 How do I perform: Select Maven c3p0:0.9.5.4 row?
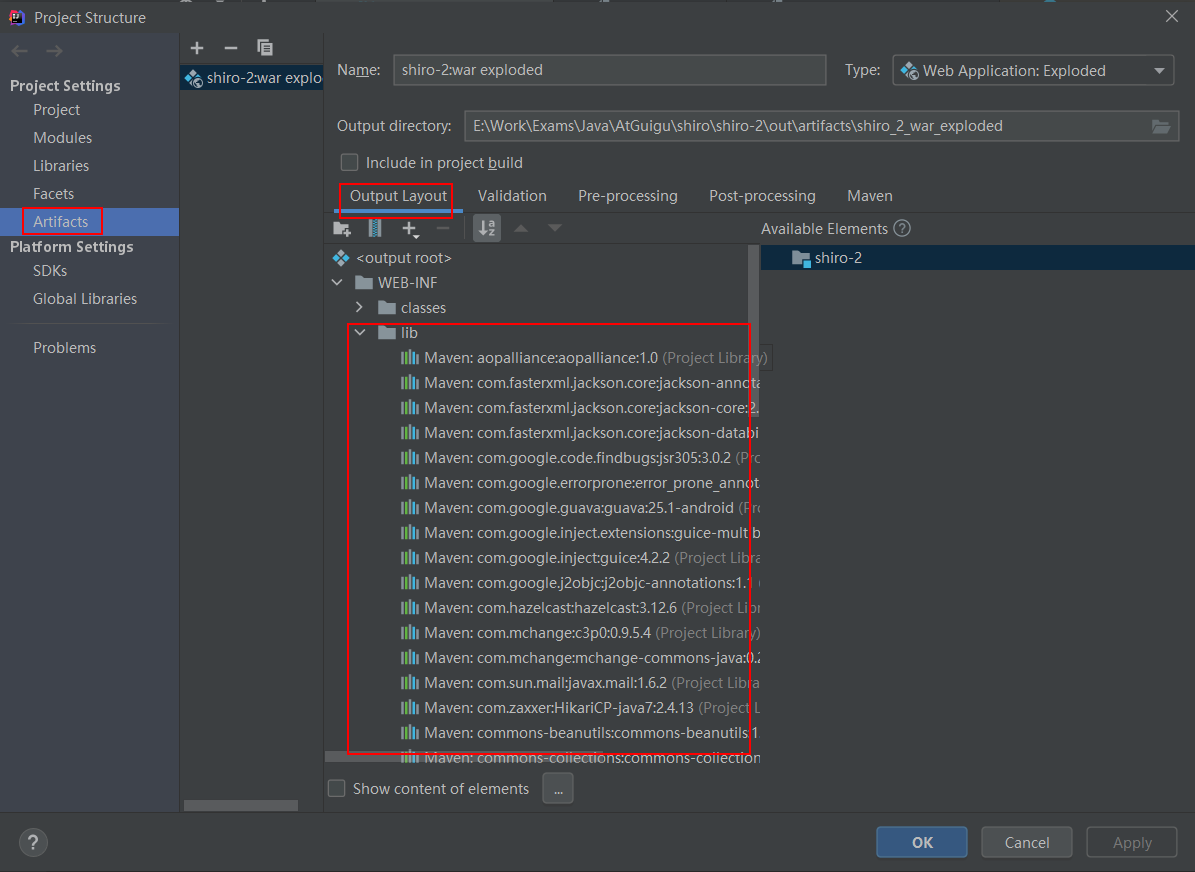pyautogui.click(x=579, y=633)
